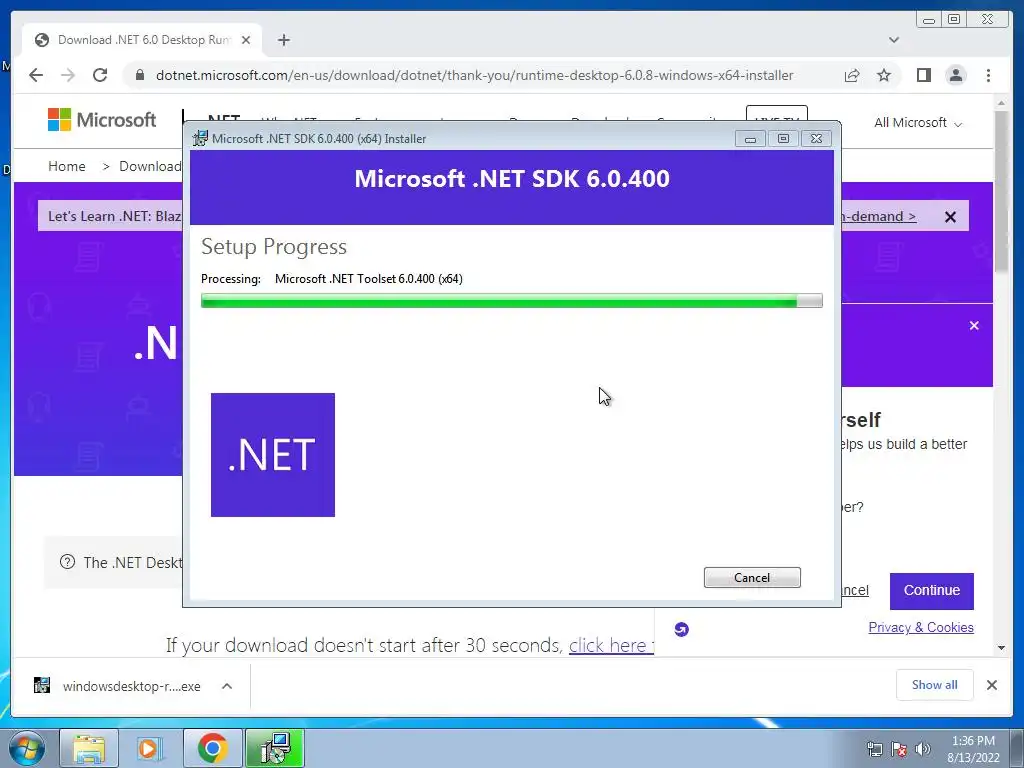Click the downloaded exe file icon

click(42, 685)
